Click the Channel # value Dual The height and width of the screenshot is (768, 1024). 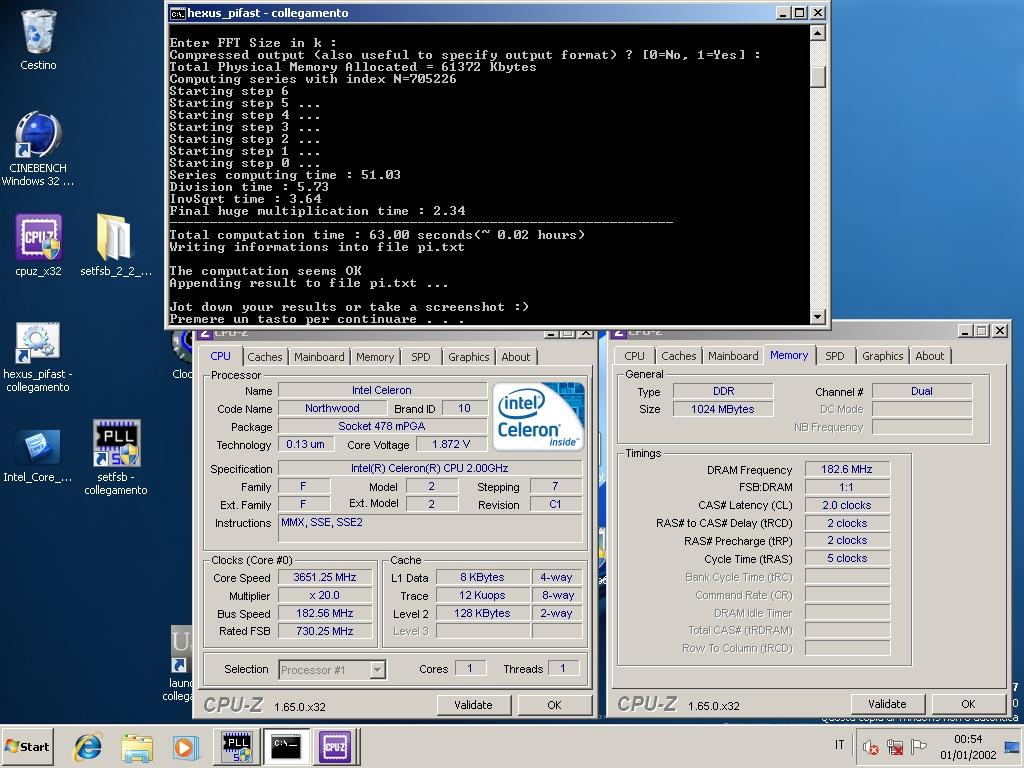pos(922,391)
